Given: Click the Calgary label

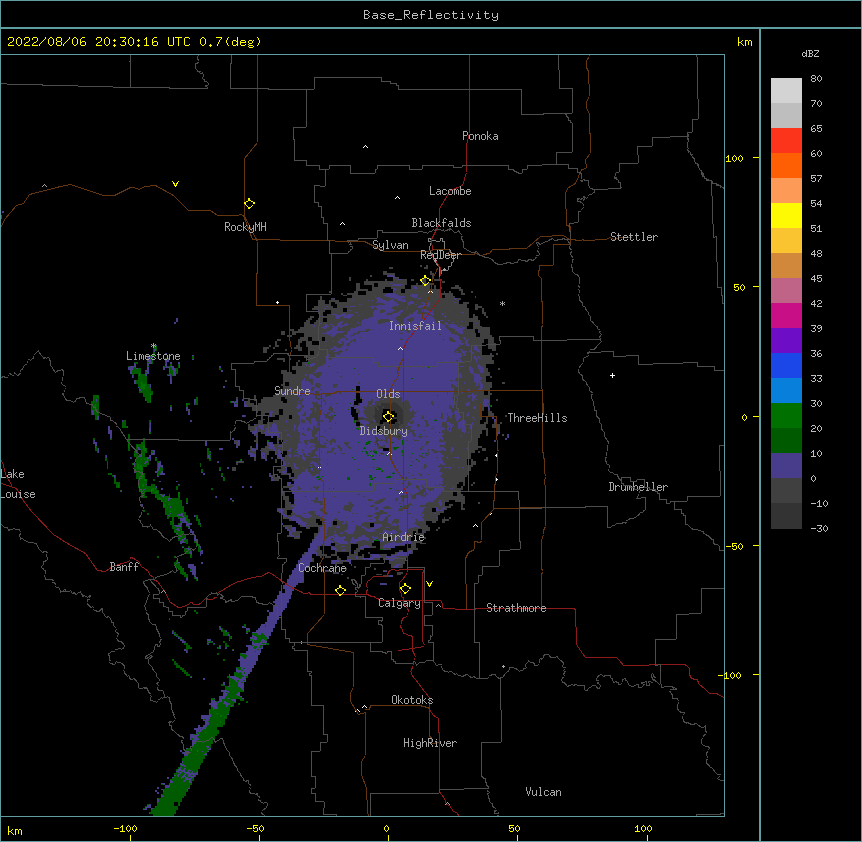Looking at the screenshot, I should (x=399, y=603).
